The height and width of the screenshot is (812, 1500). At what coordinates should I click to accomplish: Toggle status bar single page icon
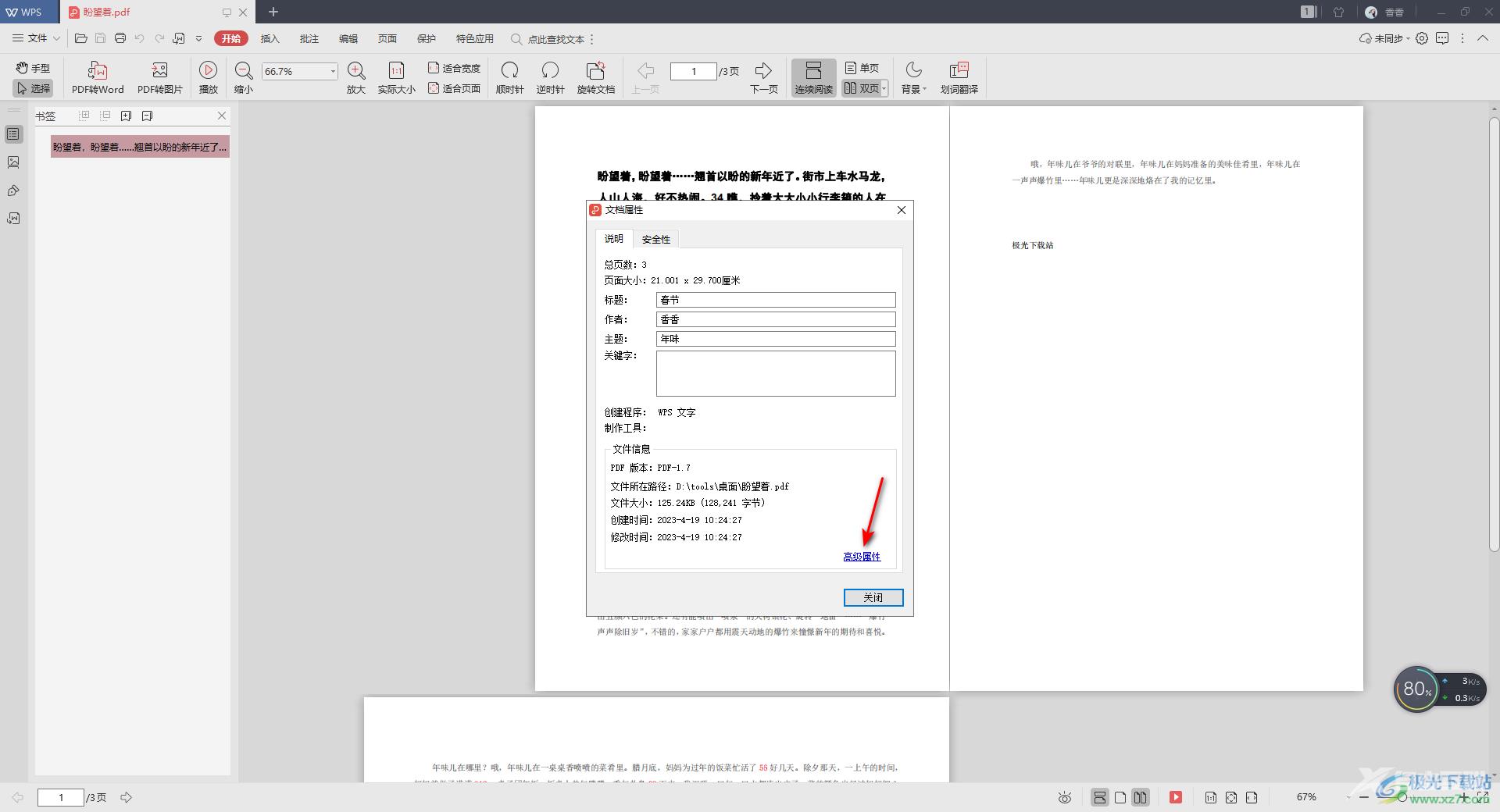(x=1120, y=797)
